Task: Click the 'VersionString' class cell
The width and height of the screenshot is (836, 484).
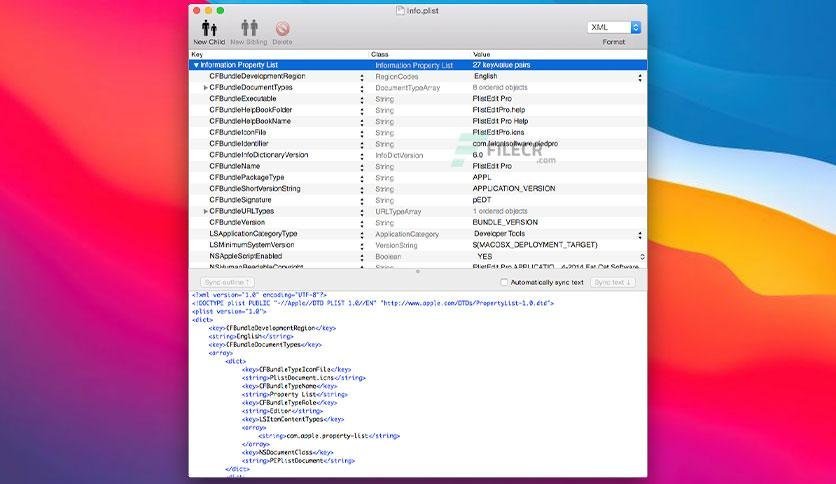Action: pyautogui.click(x=396, y=246)
